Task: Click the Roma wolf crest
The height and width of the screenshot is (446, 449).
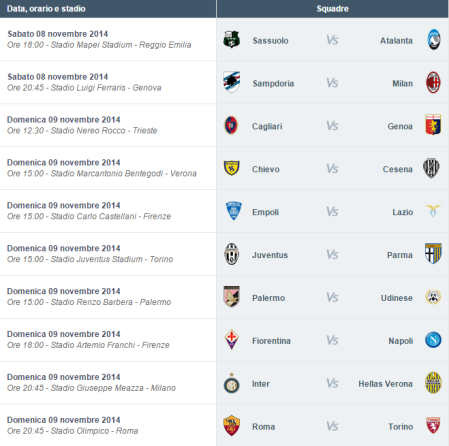Action: 232,425
